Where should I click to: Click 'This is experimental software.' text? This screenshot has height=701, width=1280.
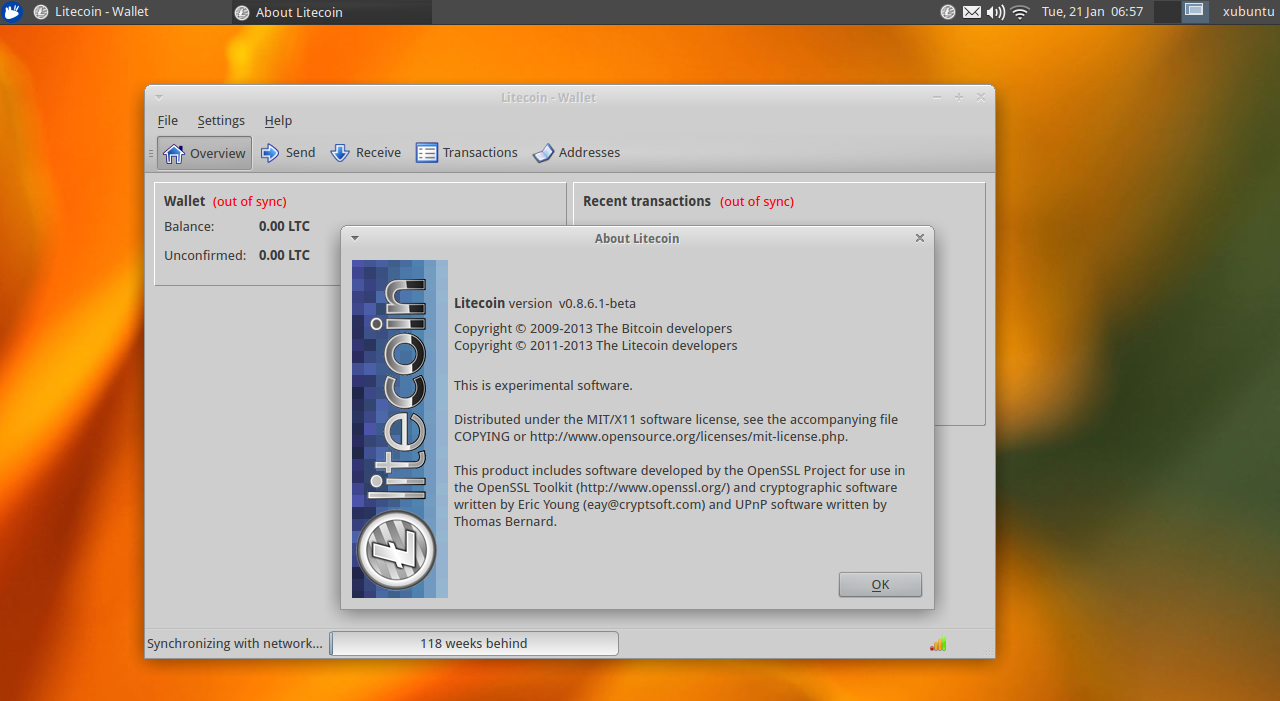[x=543, y=386]
